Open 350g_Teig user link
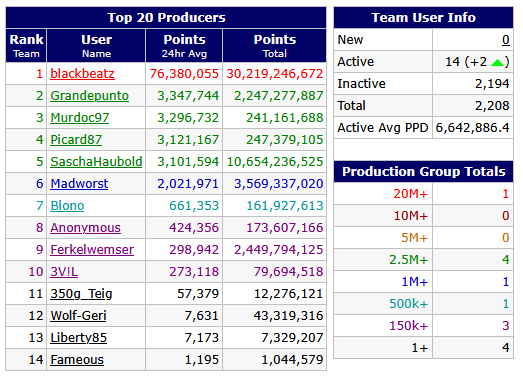This screenshot has width=523, height=379. click(81, 294)
